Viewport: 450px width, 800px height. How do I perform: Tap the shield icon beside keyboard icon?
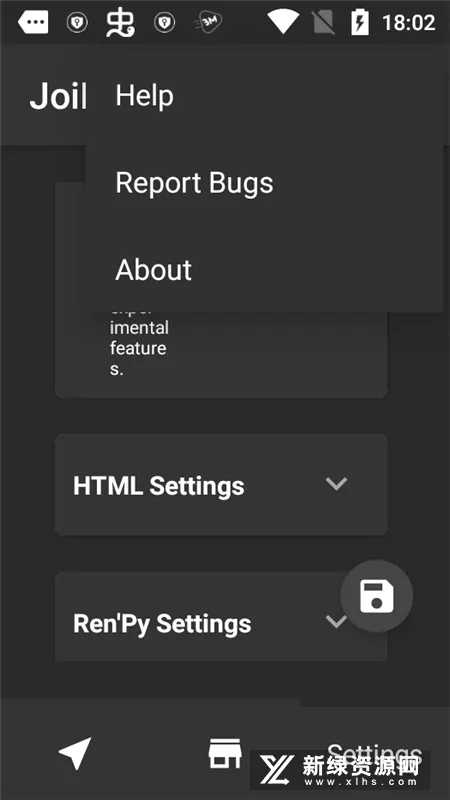tap(77, 22)
